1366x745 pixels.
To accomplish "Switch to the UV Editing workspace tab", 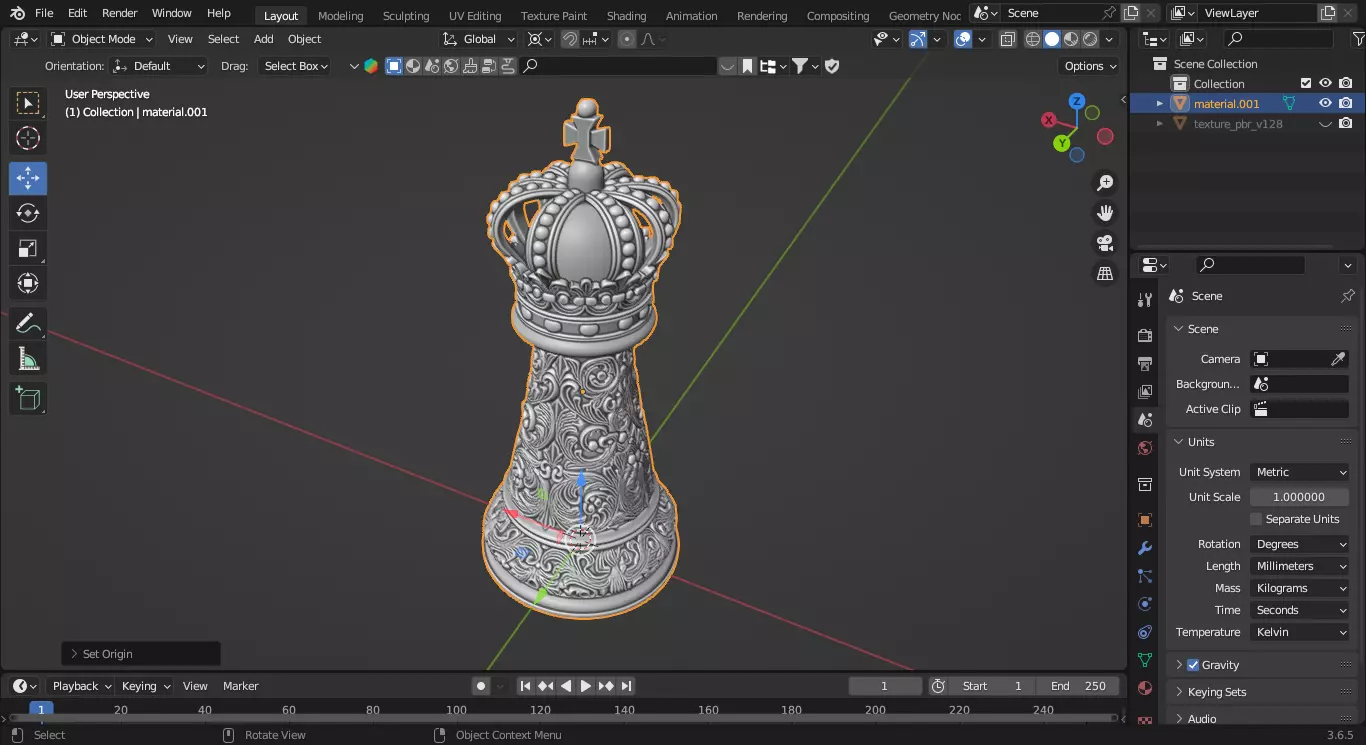I will tap(475, 15).
